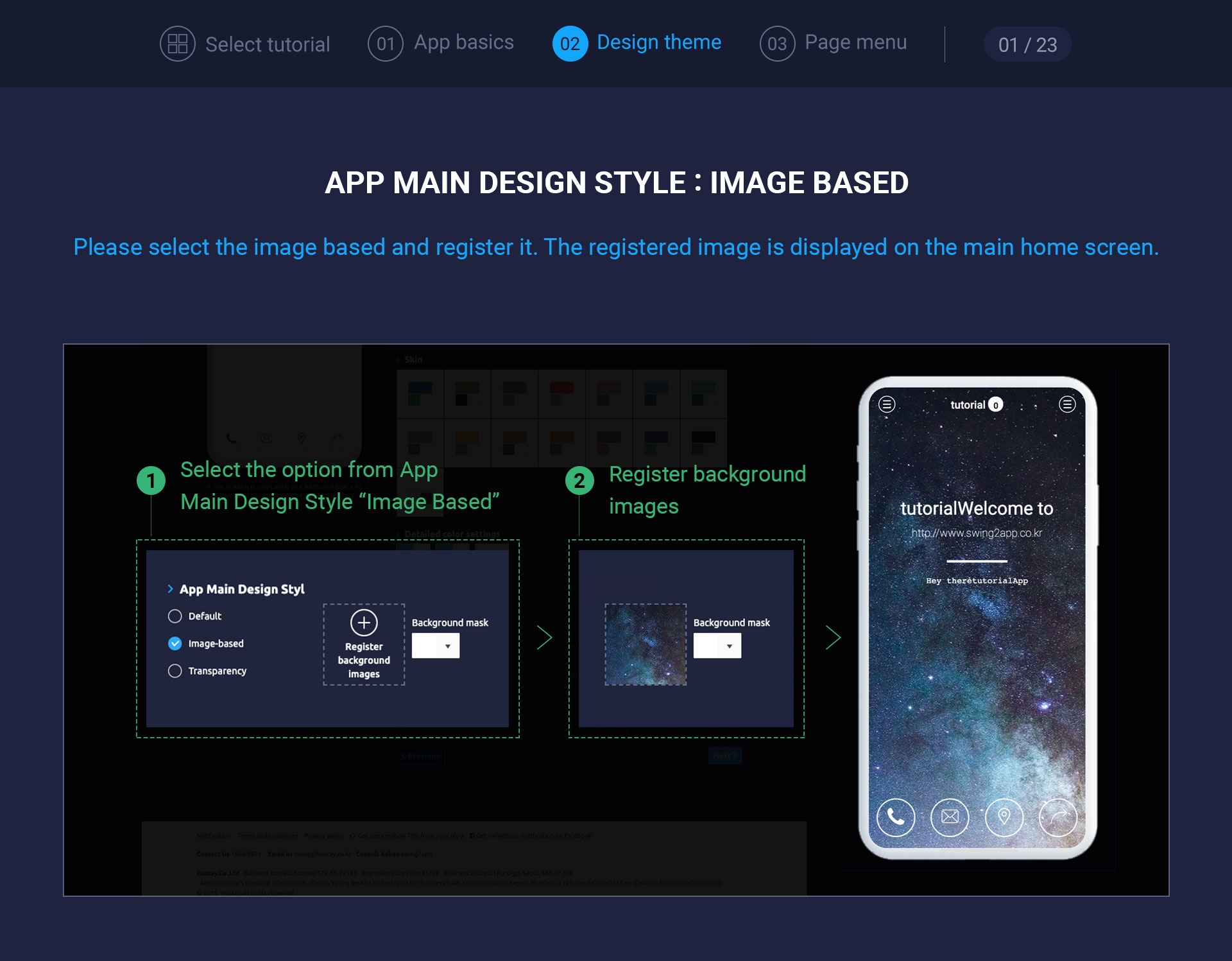Image resolution: width=1232 pixels, height=961 pixels.
Task: Select the Image-based radio option
Action: coord(175,643)
